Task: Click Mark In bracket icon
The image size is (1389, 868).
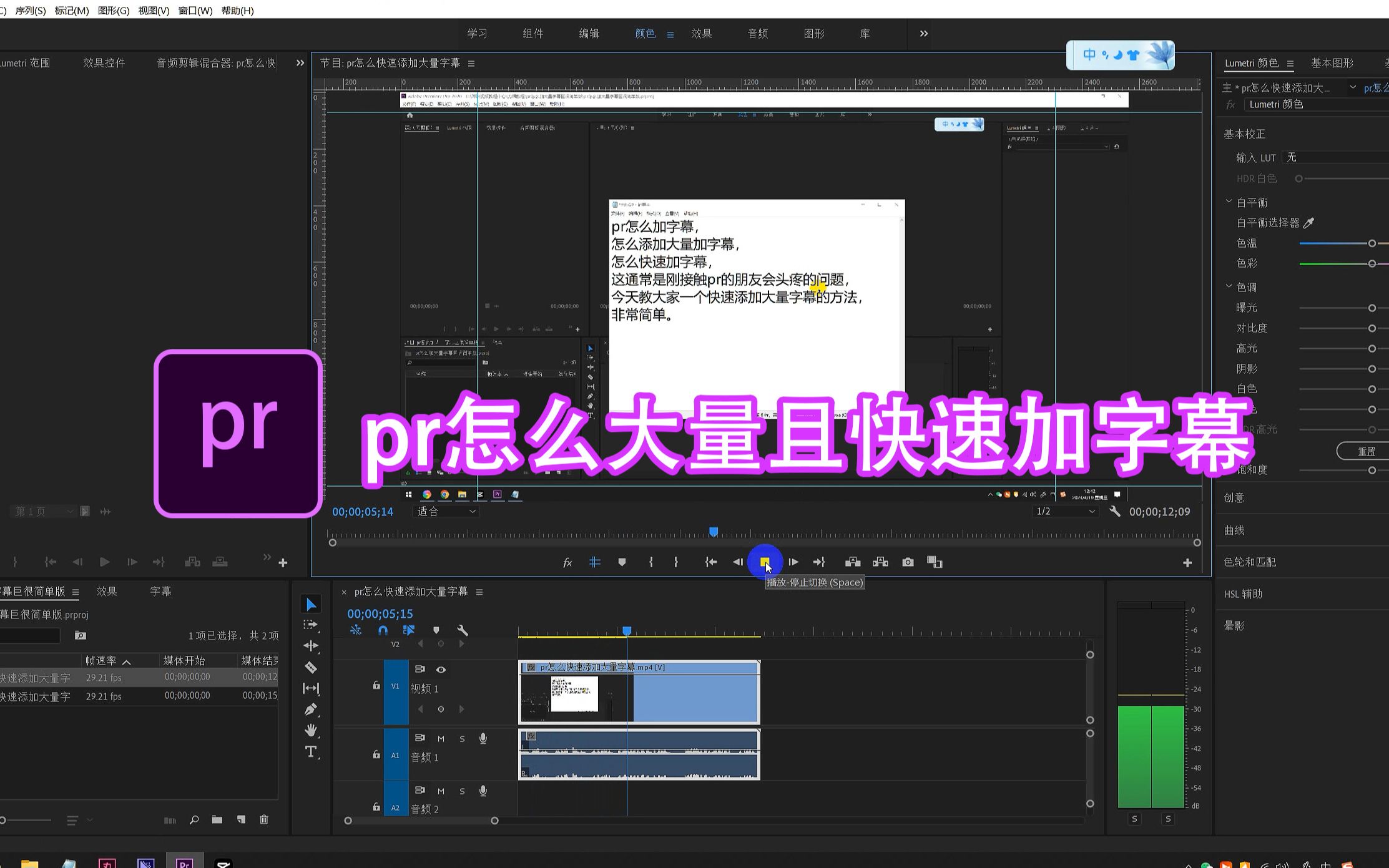Action: pyautogui.click(x=651, y=562)
